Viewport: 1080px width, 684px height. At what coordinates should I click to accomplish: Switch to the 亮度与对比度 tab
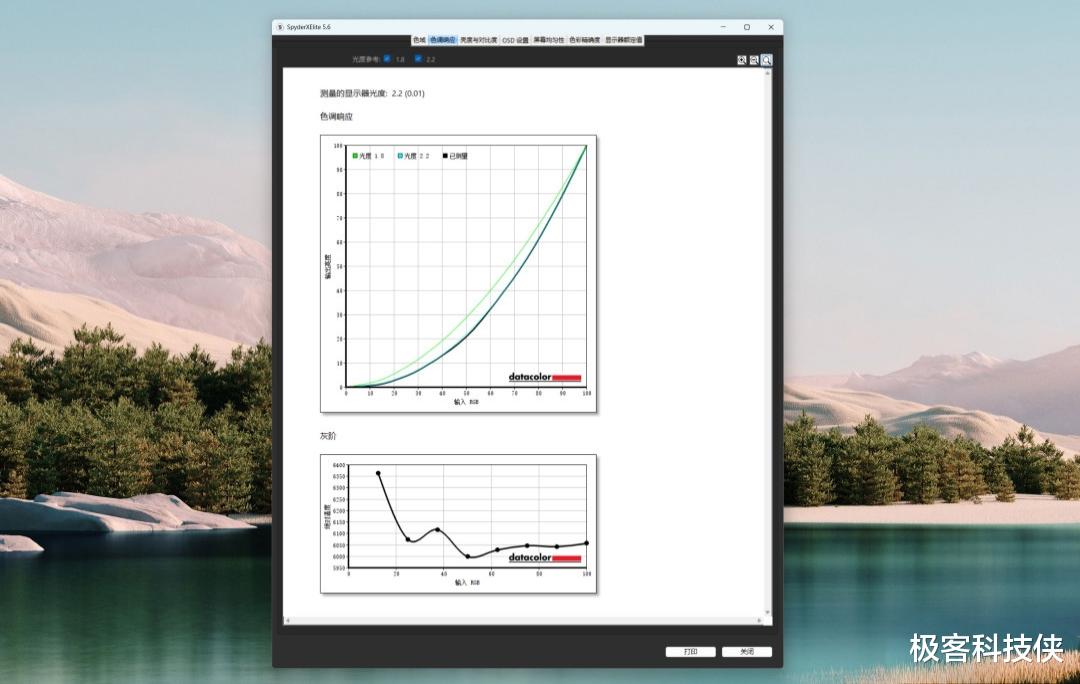click(479, 40)
